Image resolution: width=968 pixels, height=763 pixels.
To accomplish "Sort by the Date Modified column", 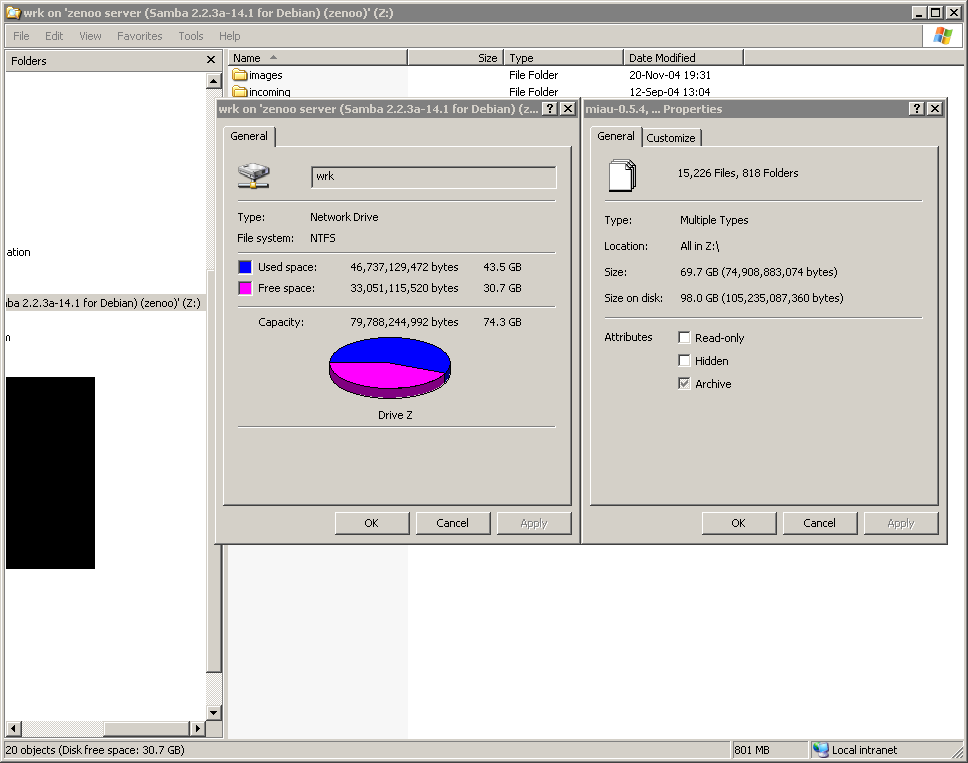I will [683, 58].
